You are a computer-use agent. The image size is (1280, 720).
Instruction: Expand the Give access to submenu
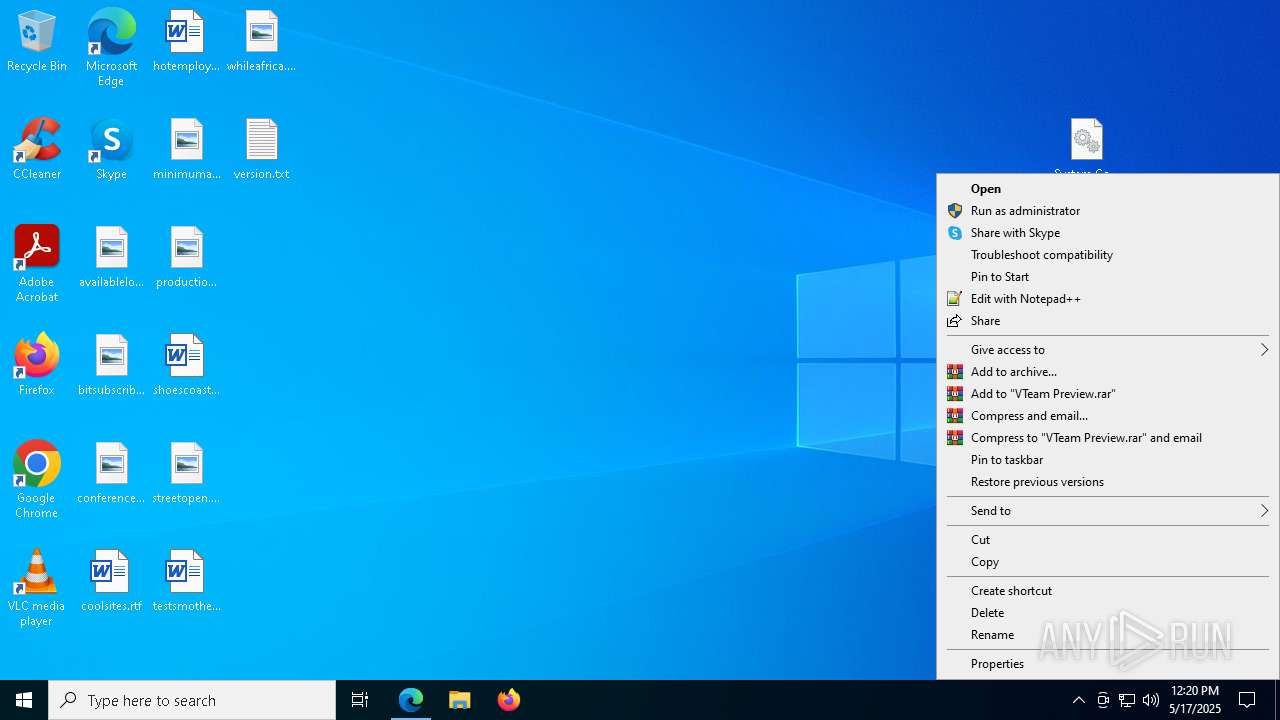1108,350
